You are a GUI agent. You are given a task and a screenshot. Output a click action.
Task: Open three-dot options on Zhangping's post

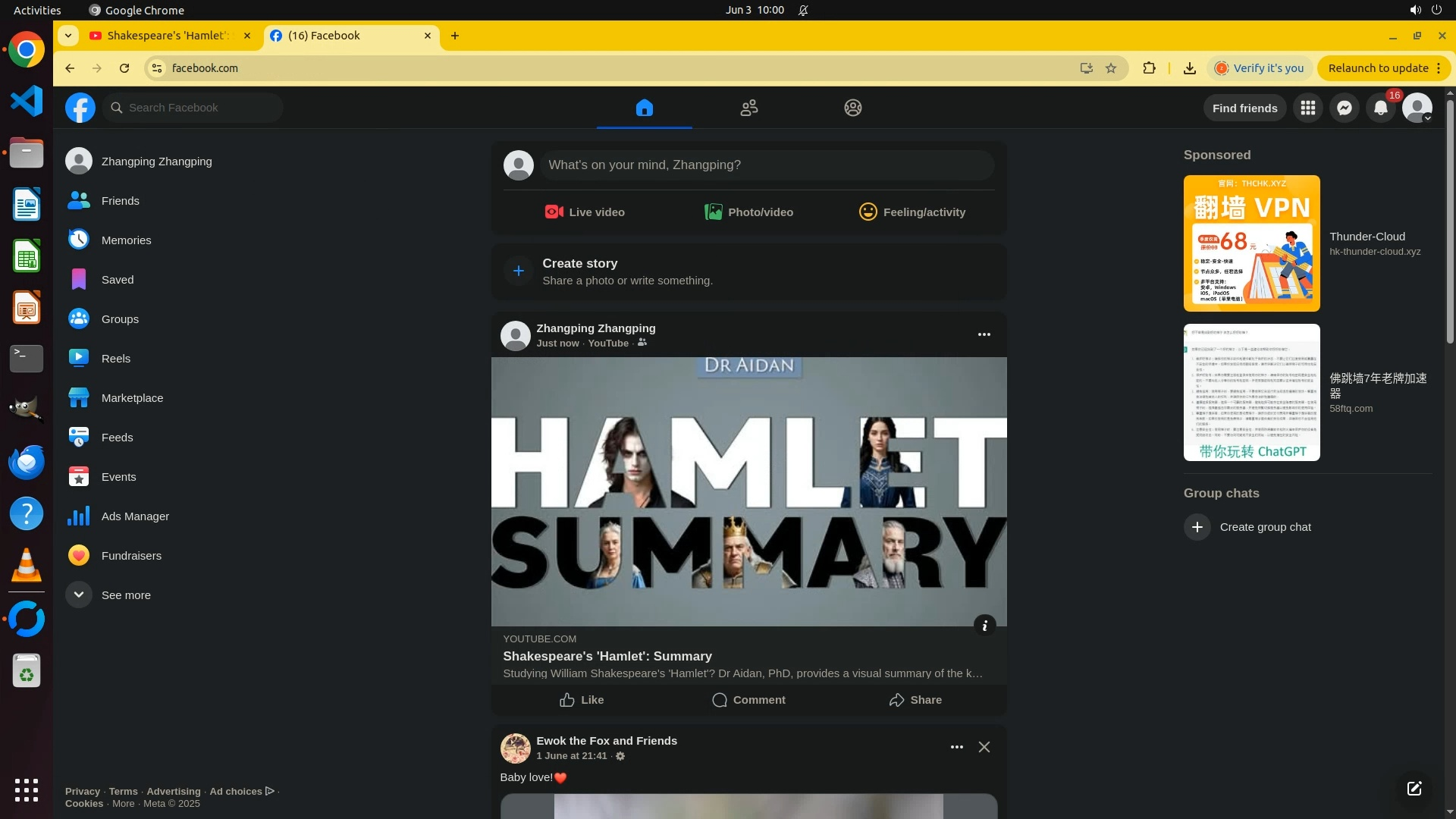pos(984,334)
